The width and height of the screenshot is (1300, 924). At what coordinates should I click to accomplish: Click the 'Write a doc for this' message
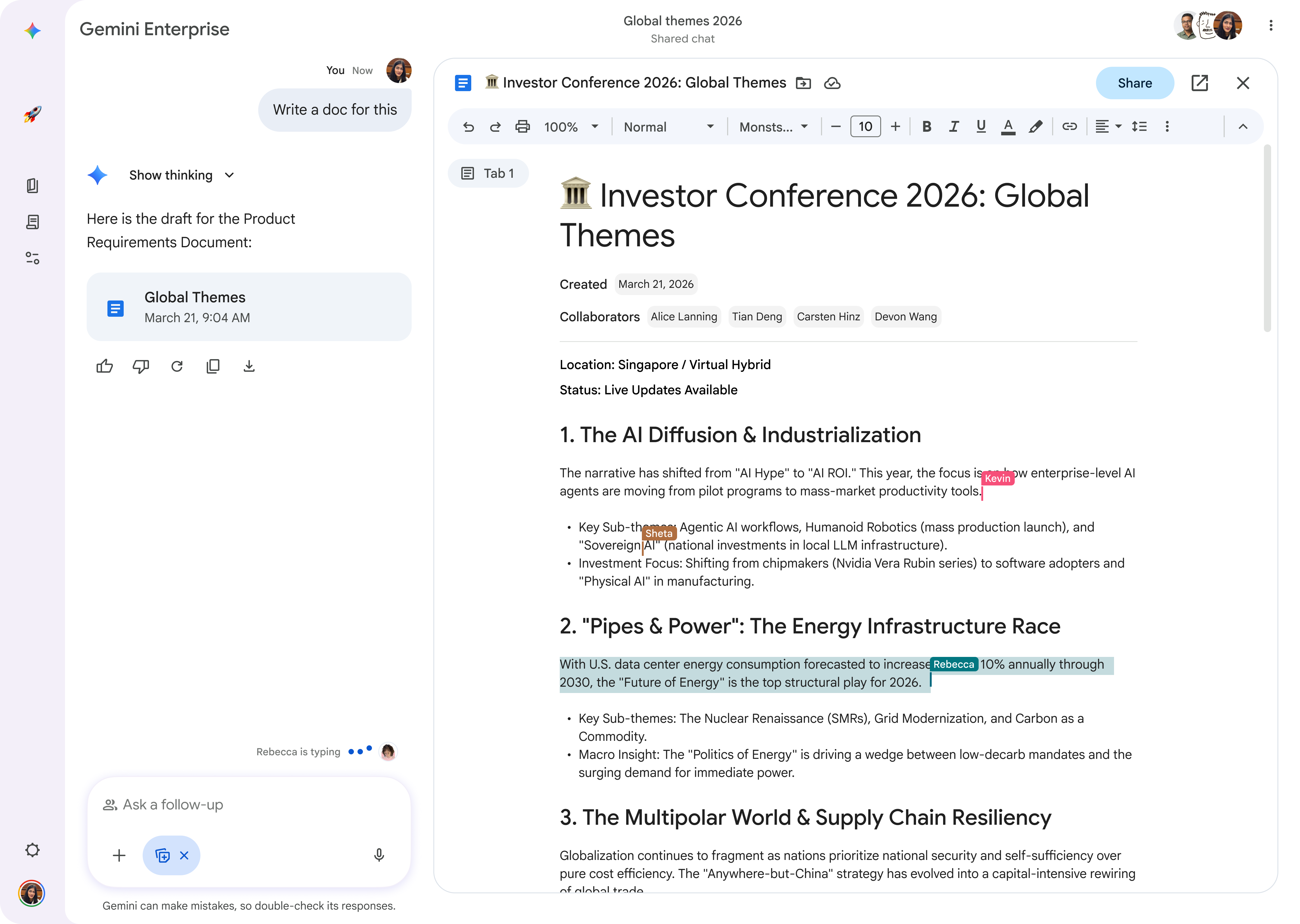335,110
